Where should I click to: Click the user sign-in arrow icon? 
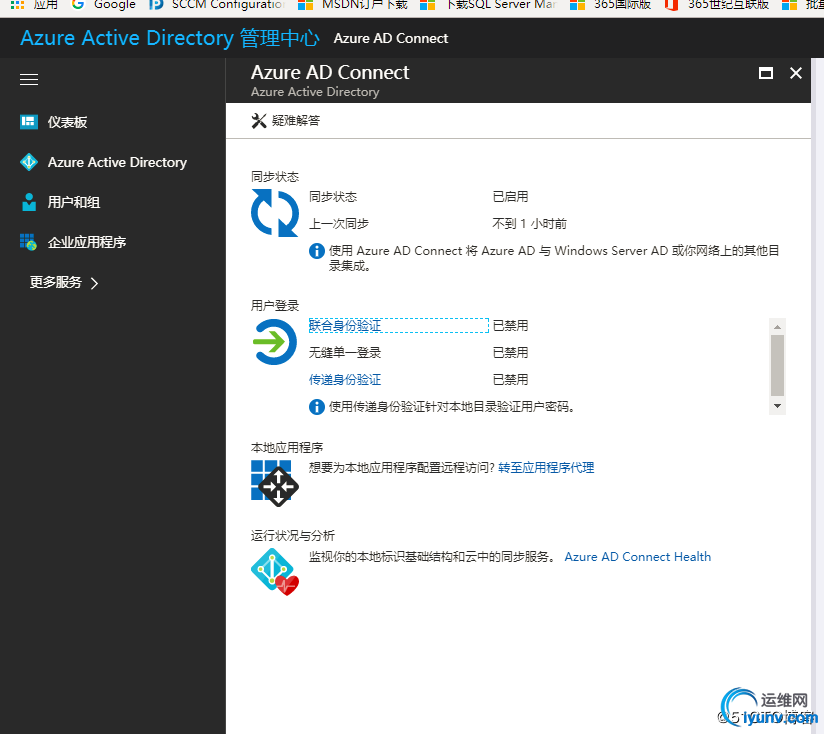275,342
